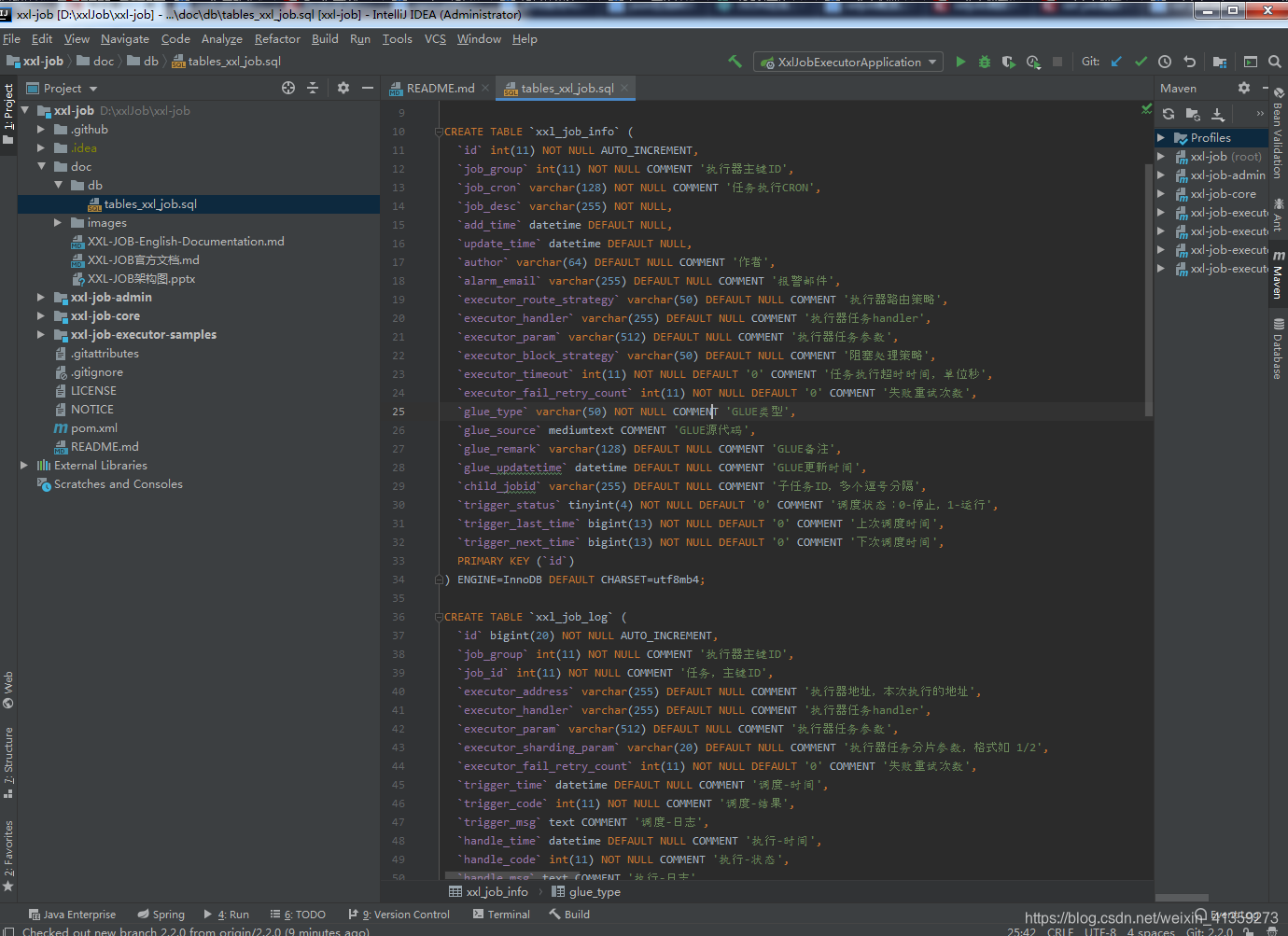Hide the Project panel with the minus icon

(x=368, y=88)
